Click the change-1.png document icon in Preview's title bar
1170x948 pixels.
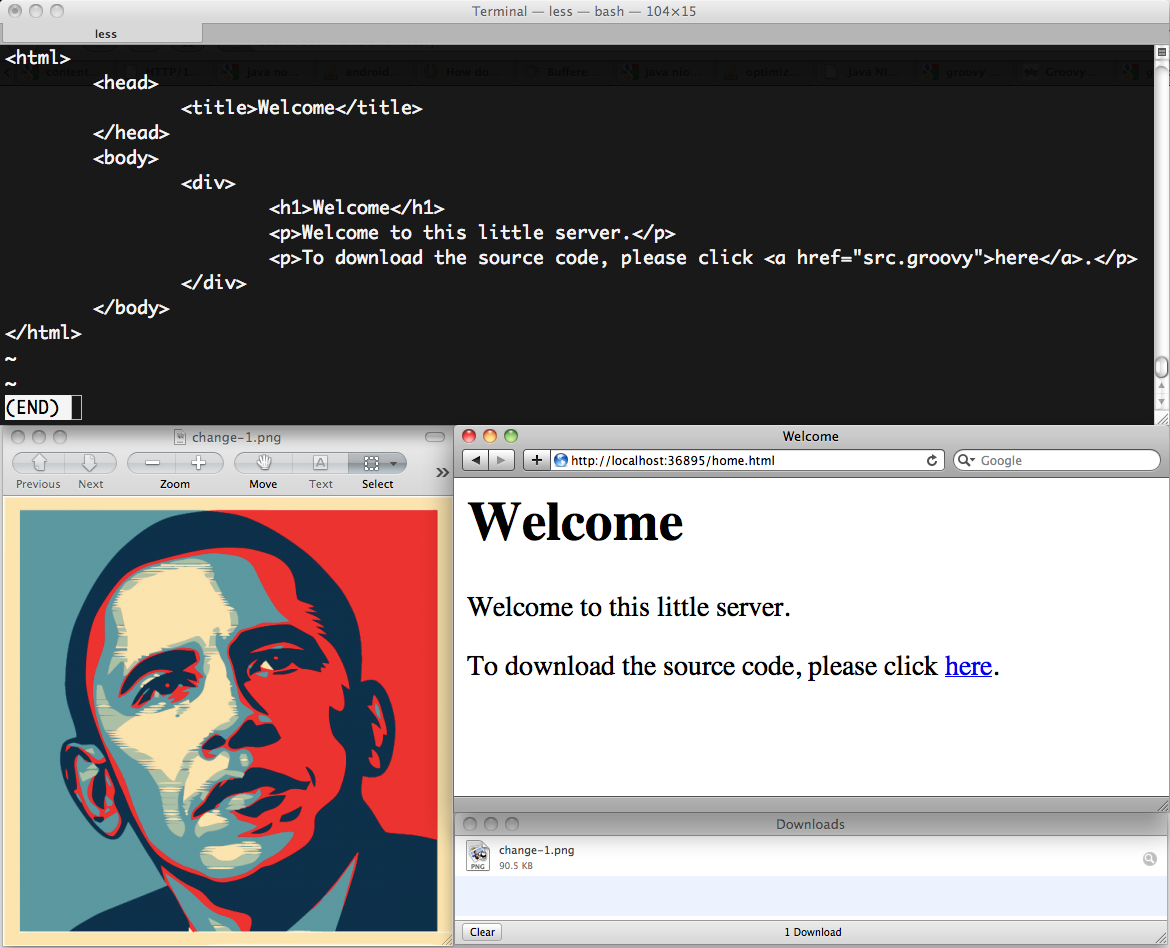click(179, 437)
